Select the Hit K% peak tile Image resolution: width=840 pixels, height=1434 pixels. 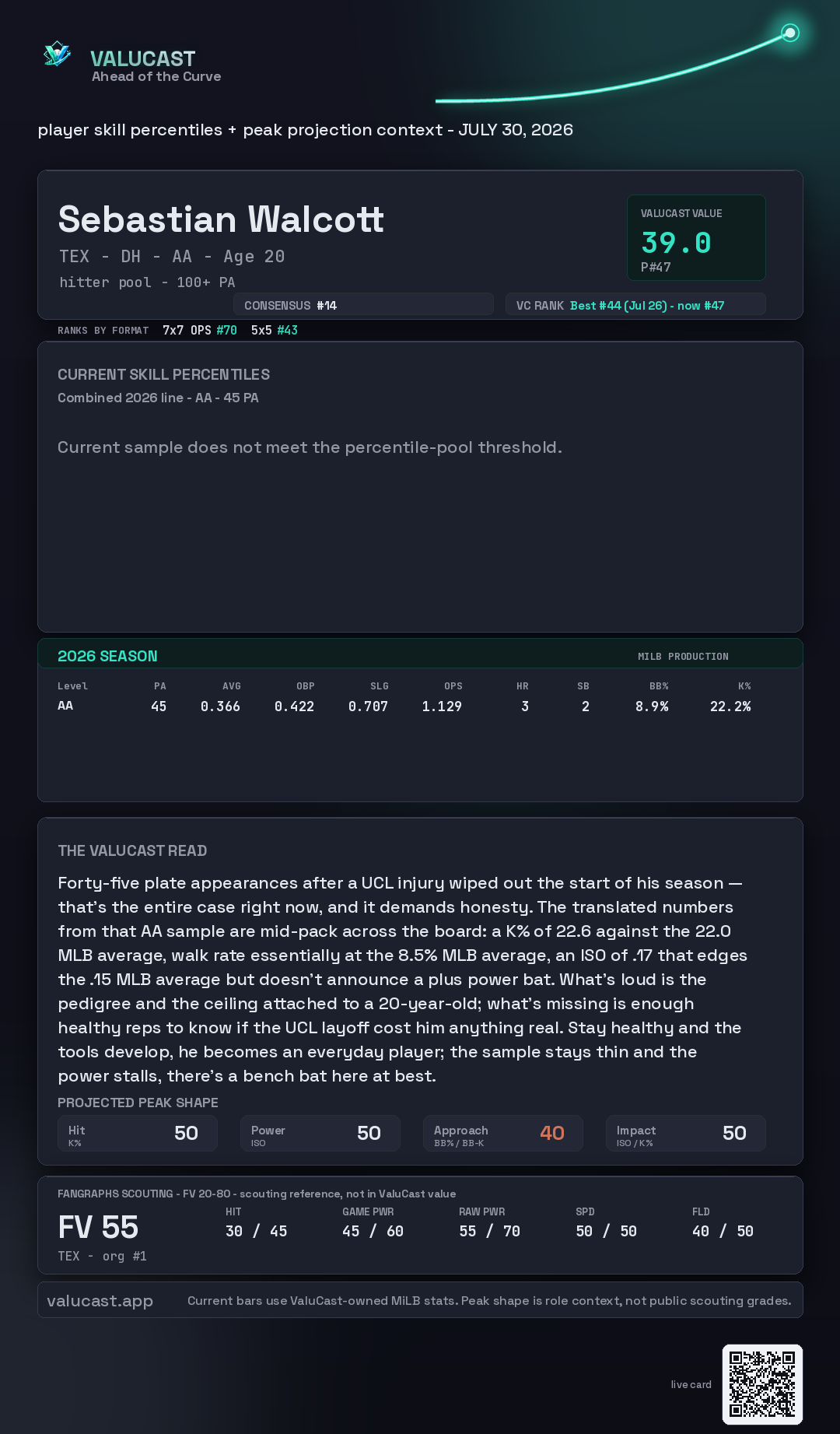138,1134
